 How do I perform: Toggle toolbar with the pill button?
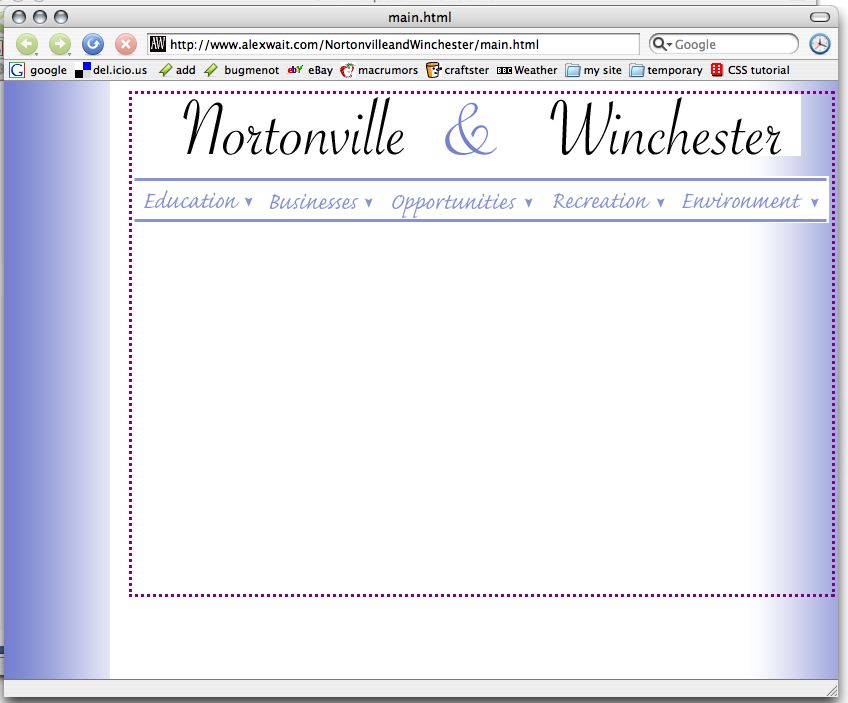coord(819,17)
